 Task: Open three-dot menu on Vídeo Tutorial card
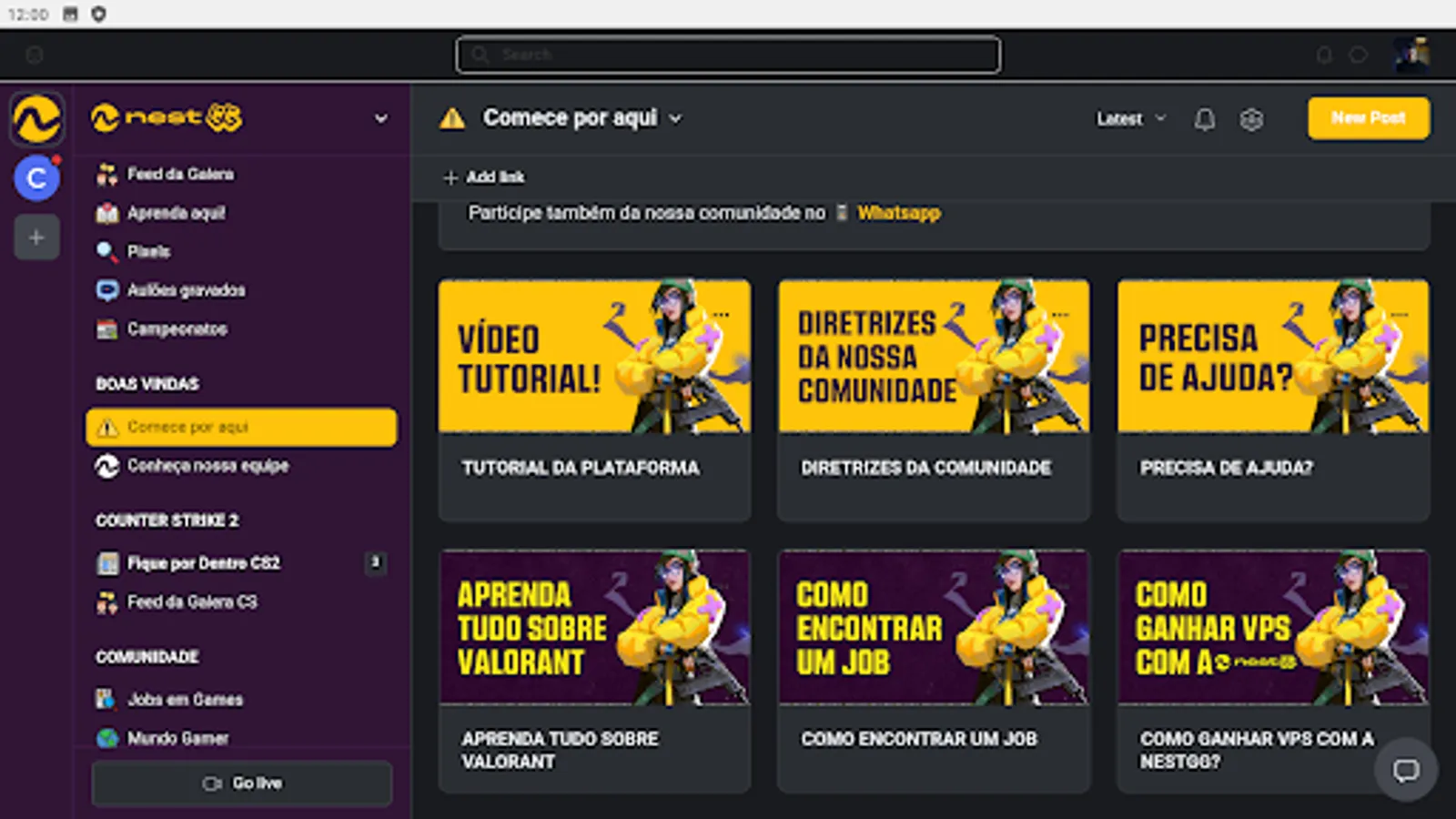pos(722,315)
